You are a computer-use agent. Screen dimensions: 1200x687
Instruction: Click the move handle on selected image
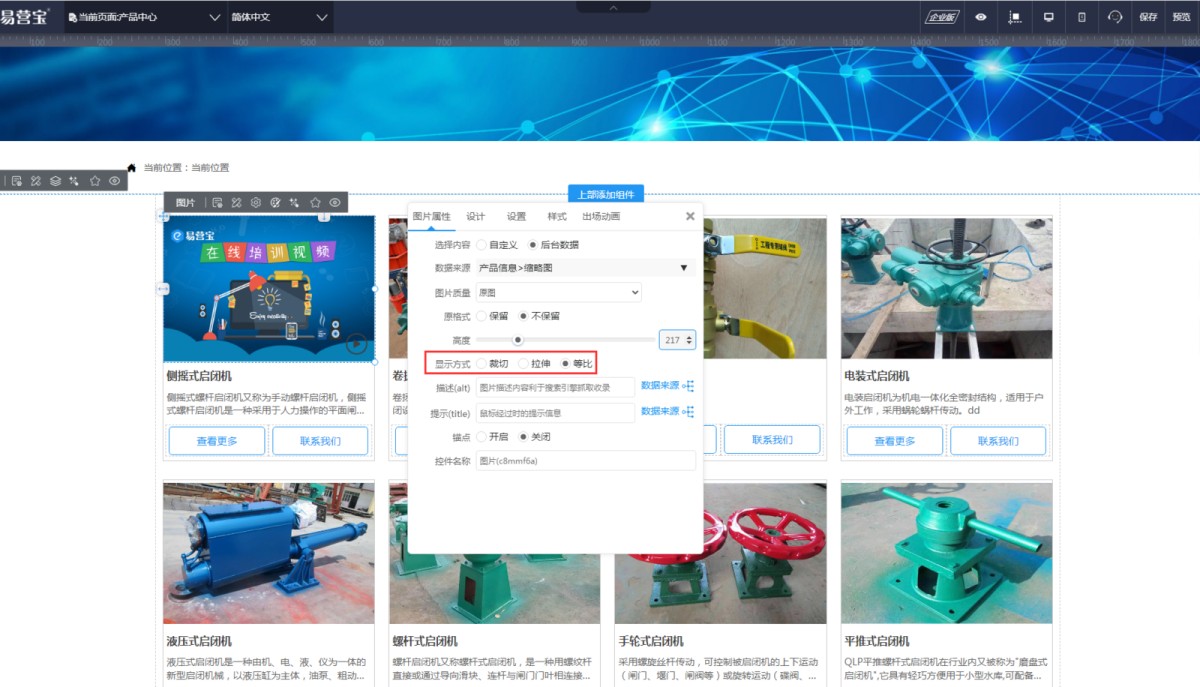pos(164,216)
